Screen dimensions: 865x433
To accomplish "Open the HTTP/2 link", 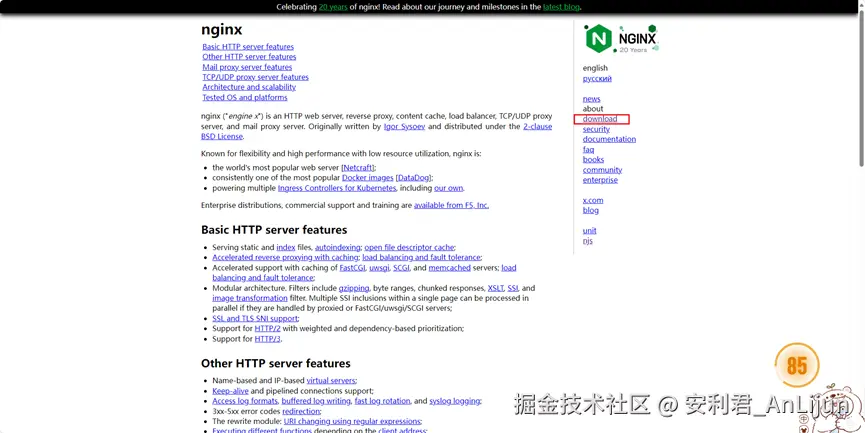I will 268,328.
